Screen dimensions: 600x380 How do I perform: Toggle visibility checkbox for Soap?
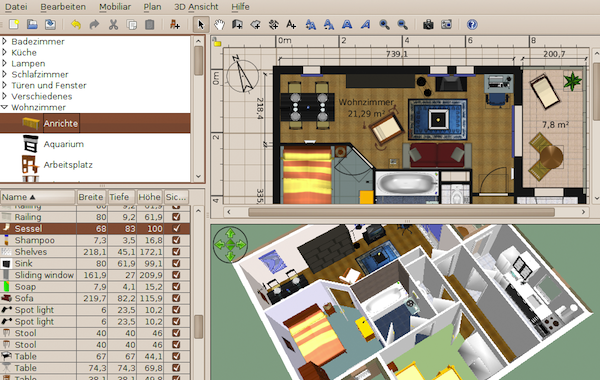(176, 287)
